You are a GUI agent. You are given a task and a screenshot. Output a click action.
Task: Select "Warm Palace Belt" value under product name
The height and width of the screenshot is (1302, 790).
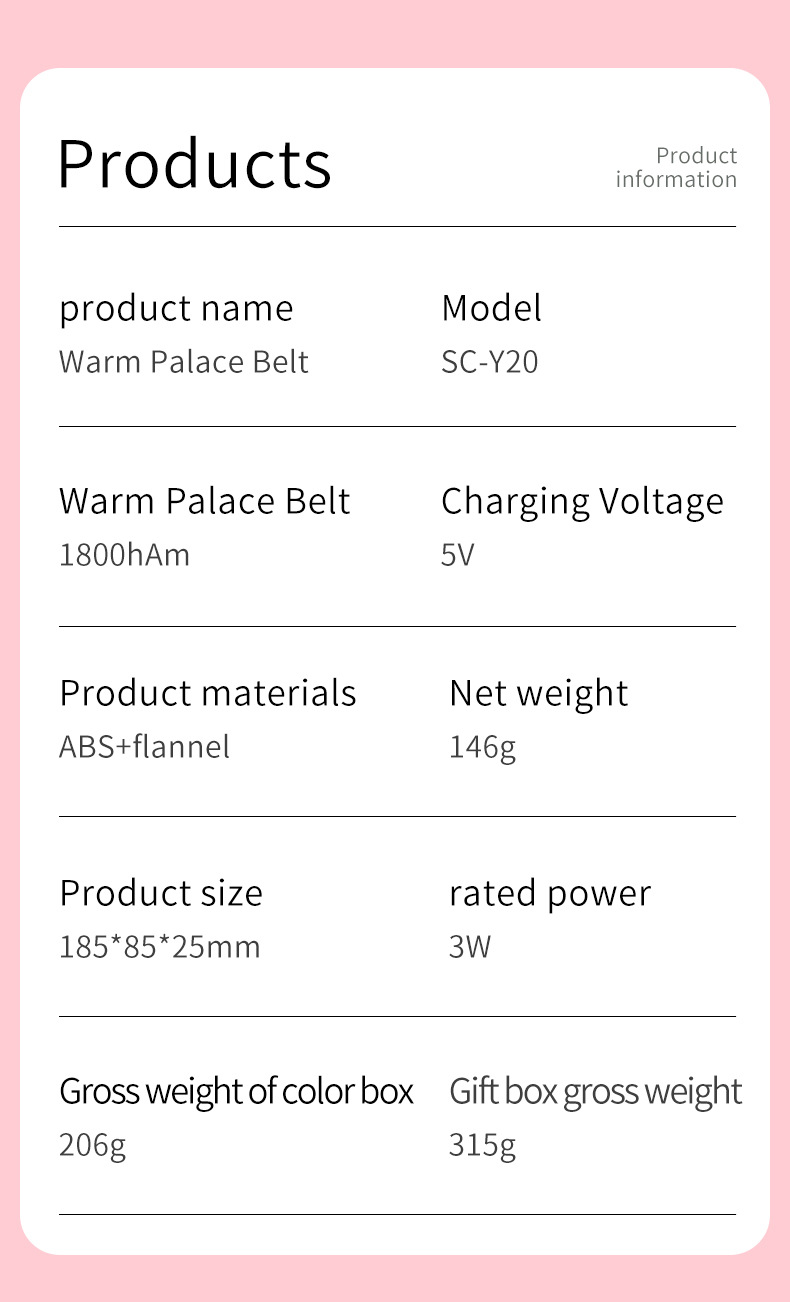(x=184, y=362)
